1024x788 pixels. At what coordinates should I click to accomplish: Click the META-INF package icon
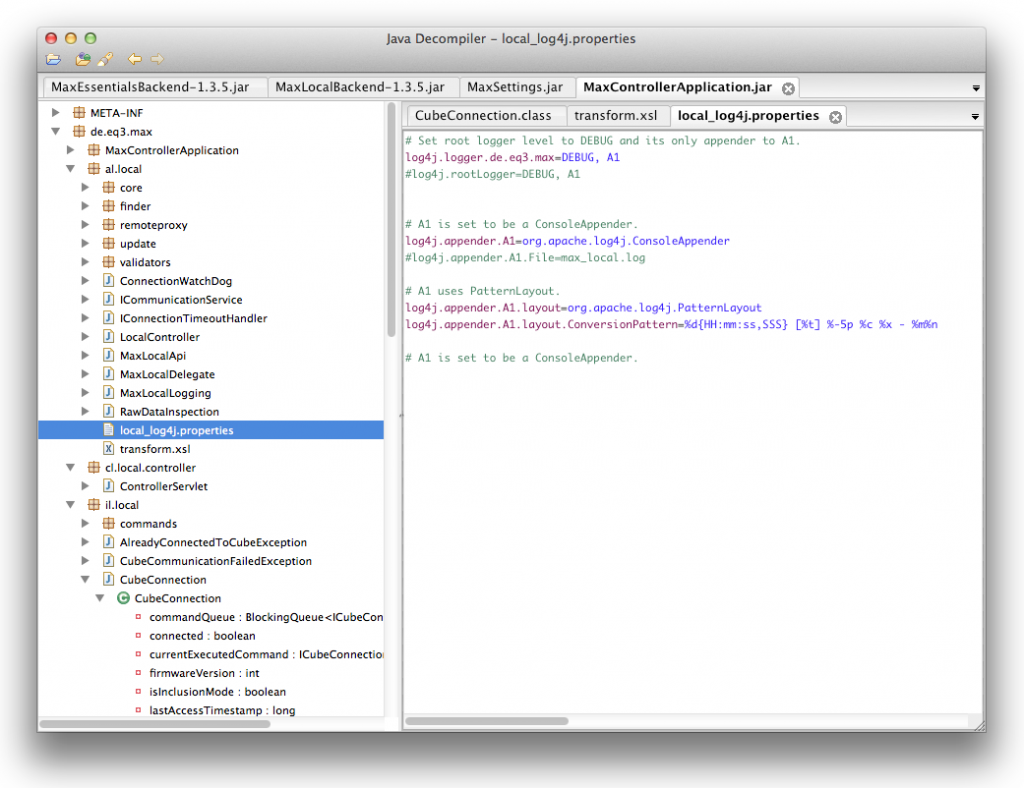point(78,112)
